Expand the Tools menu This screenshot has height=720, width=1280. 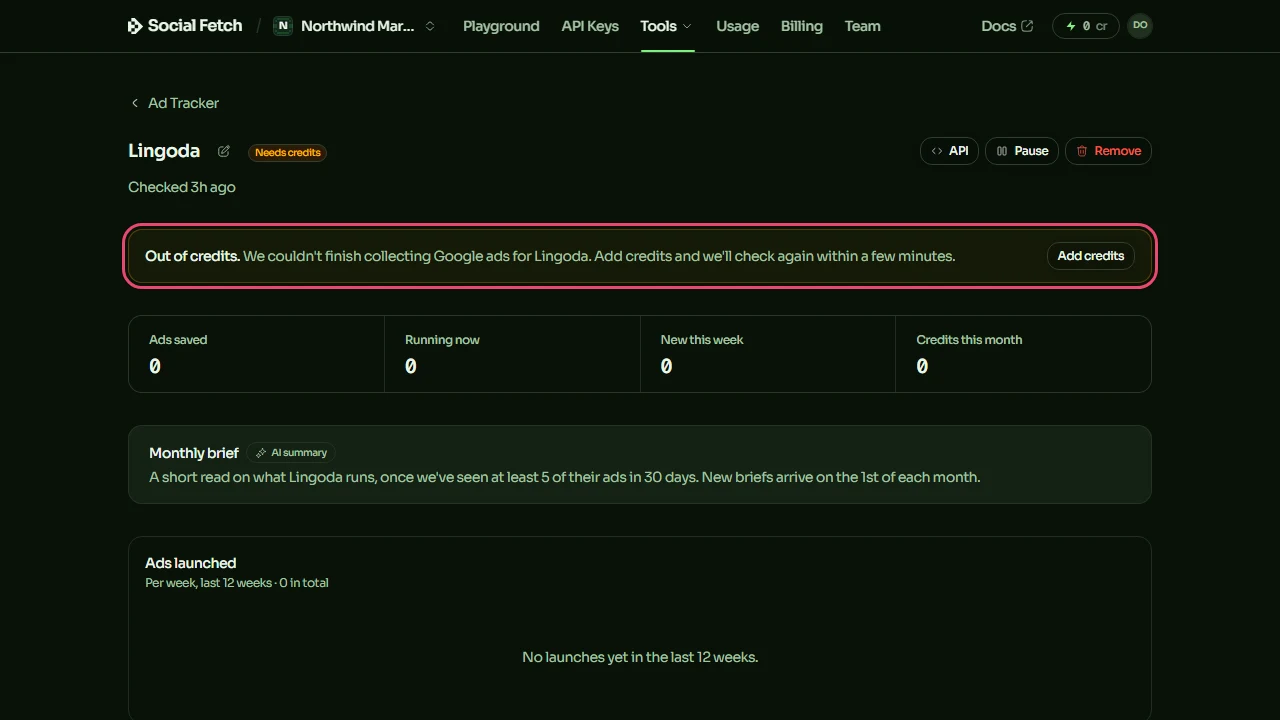pos(666,26)
